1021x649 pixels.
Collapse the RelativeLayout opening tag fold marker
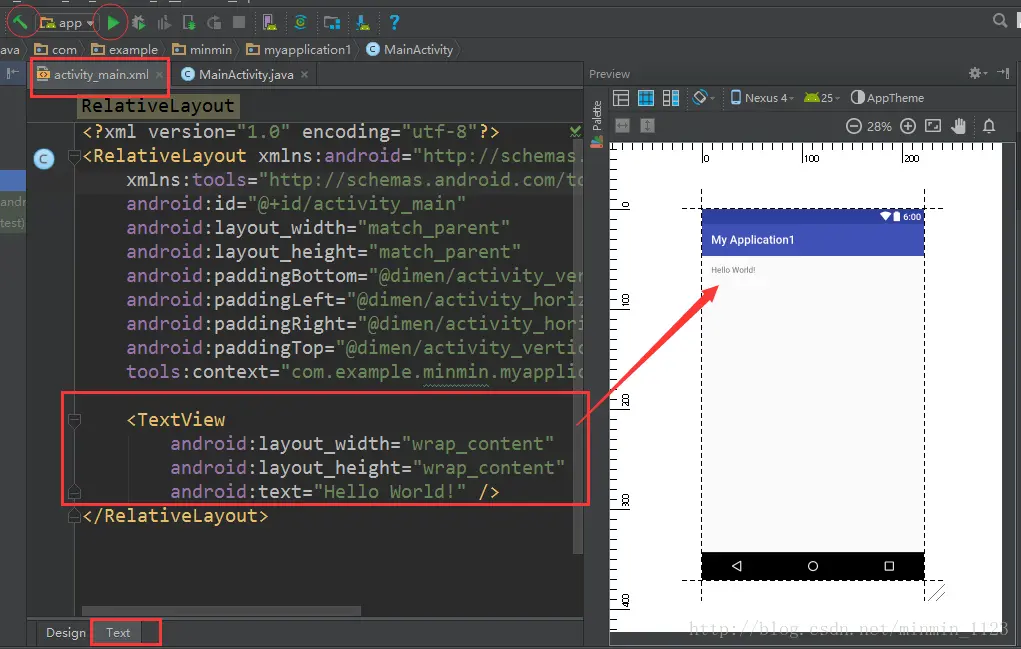click(74, 156)
